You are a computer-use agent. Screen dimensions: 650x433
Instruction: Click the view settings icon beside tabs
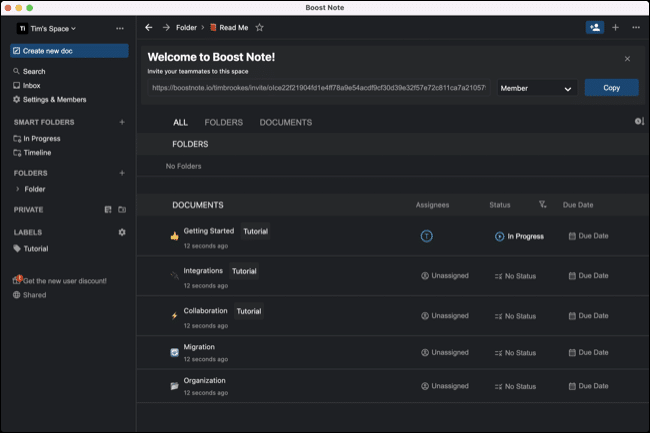pos(639,121)
